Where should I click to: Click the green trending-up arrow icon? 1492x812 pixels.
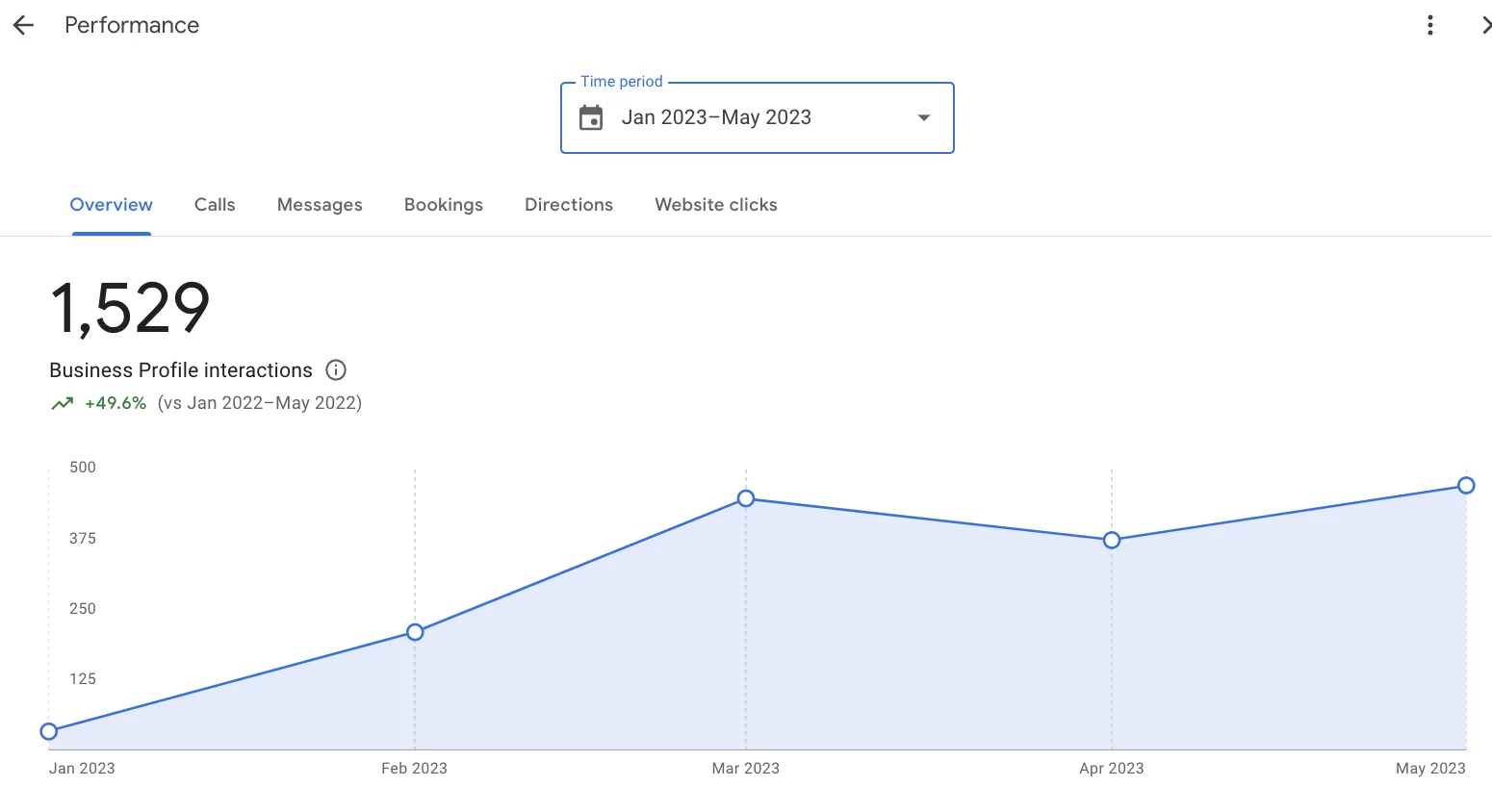click(63, 404)
